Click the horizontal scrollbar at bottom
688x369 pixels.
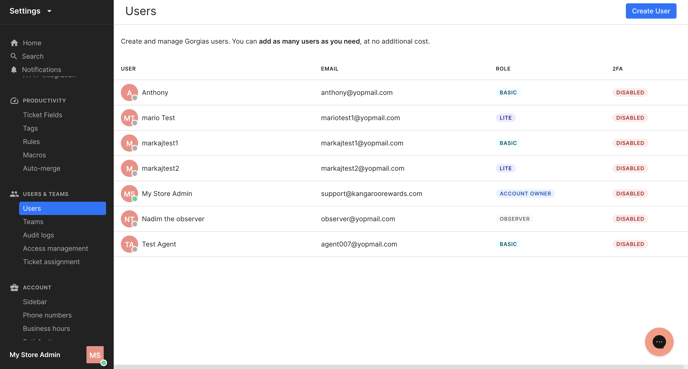click(x=398, y=367)
